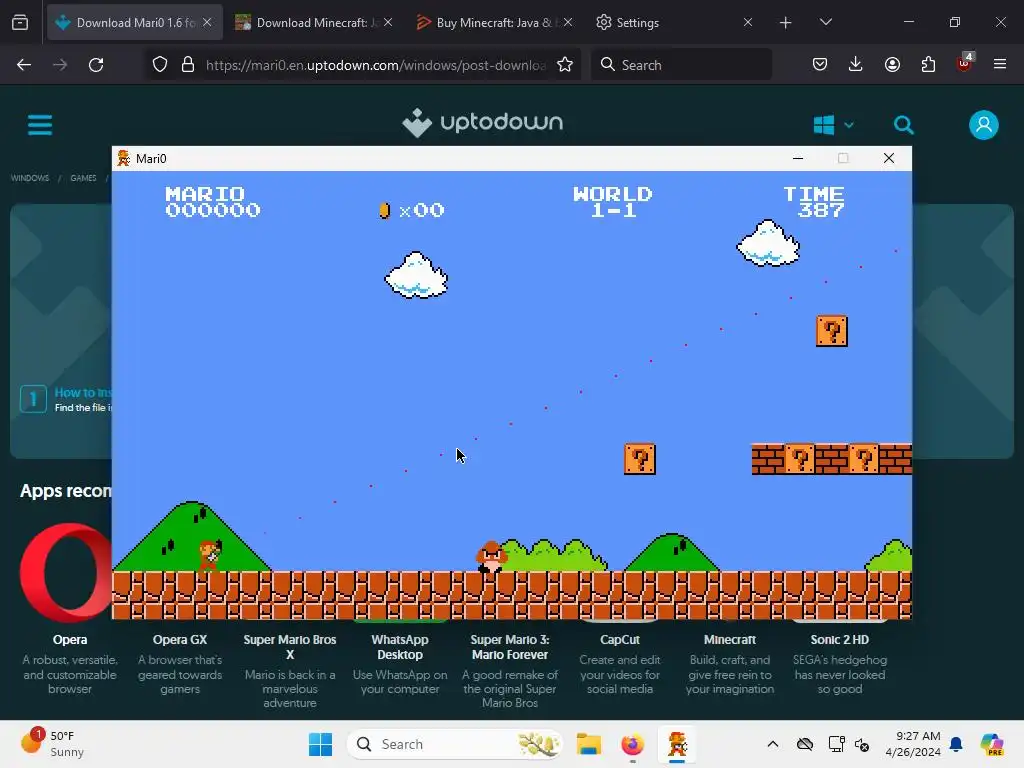The height and width of the screenshot is (768, 1024).
Task: Close the Mari0 game window
Action: (x=888, y=158)
